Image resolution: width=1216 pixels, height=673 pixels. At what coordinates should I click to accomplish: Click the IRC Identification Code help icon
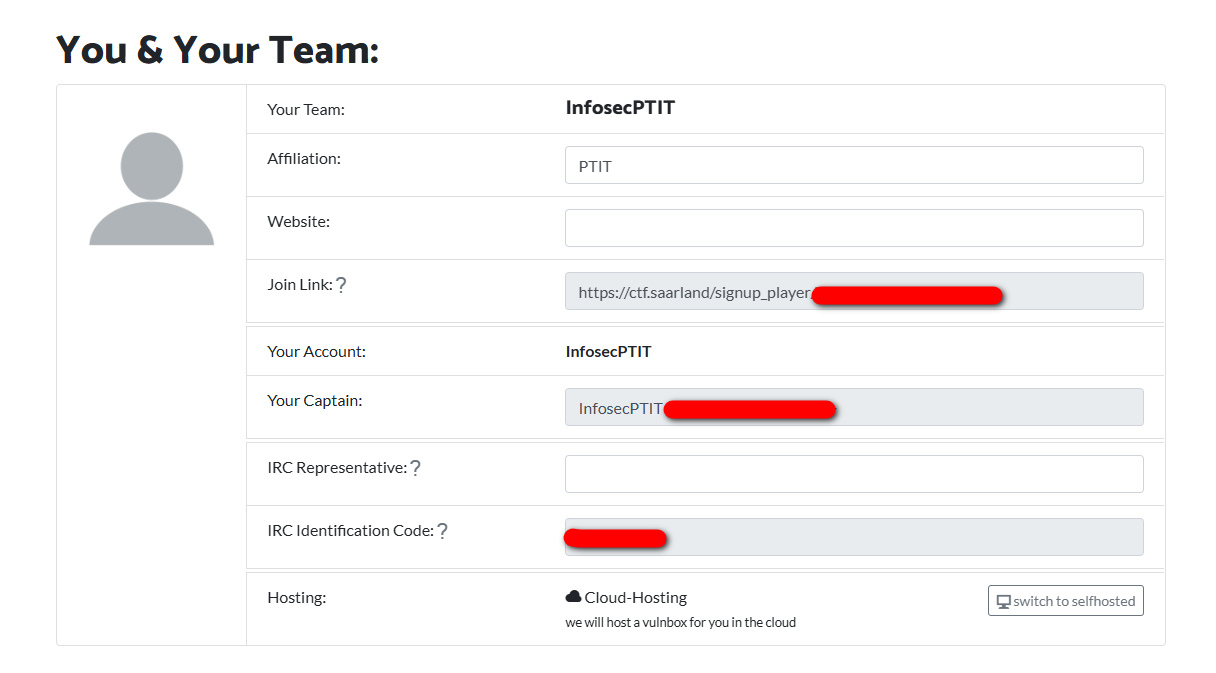click(442, 531)
